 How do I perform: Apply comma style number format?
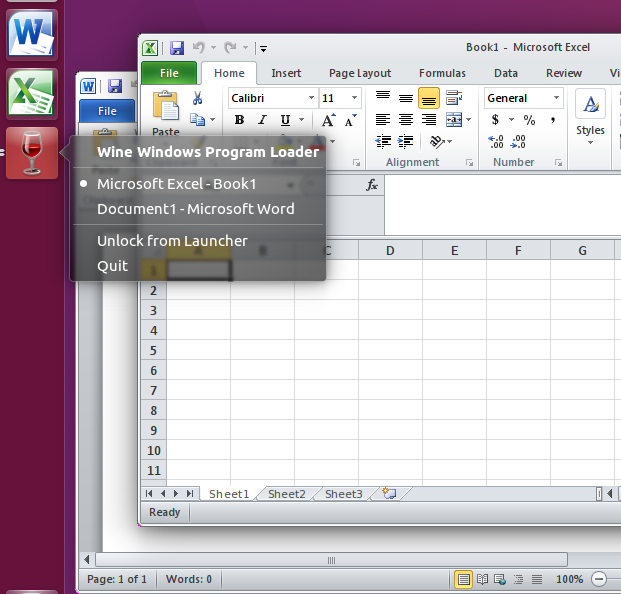552,120
